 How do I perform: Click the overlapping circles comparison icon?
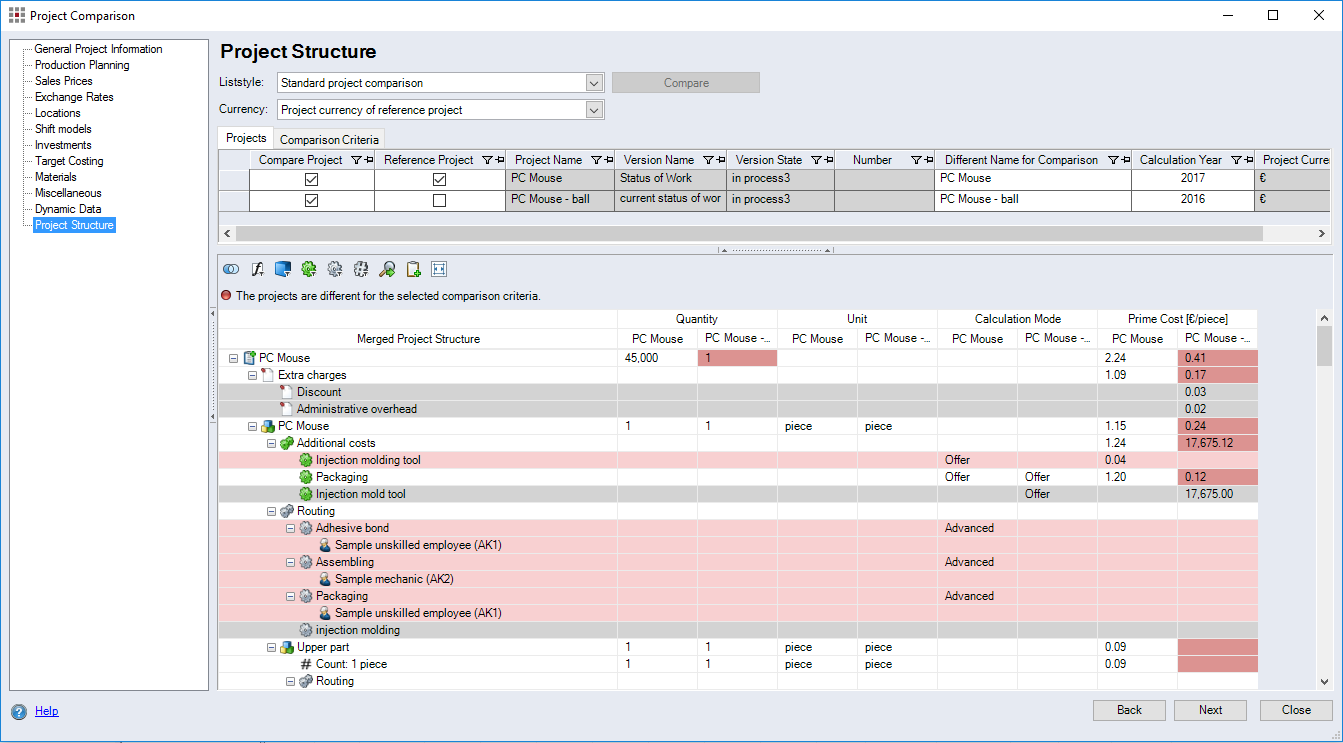(231, 269)
